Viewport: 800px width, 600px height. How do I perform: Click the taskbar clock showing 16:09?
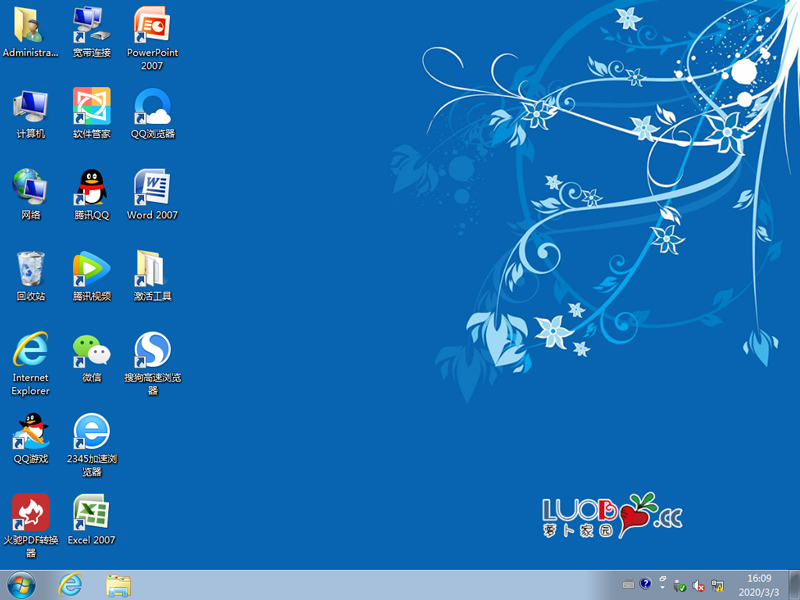(x=759, y=585)
